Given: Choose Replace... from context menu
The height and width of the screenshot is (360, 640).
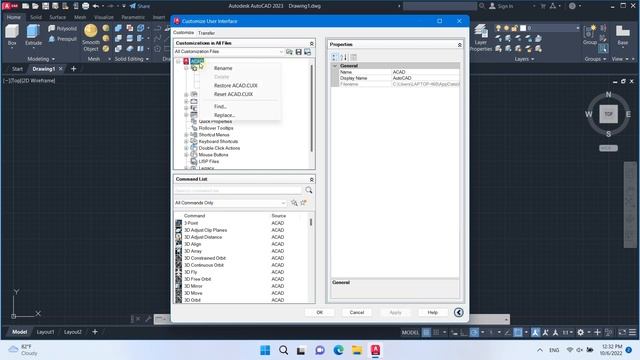Looking at the screenshot, I should [224, 116].
